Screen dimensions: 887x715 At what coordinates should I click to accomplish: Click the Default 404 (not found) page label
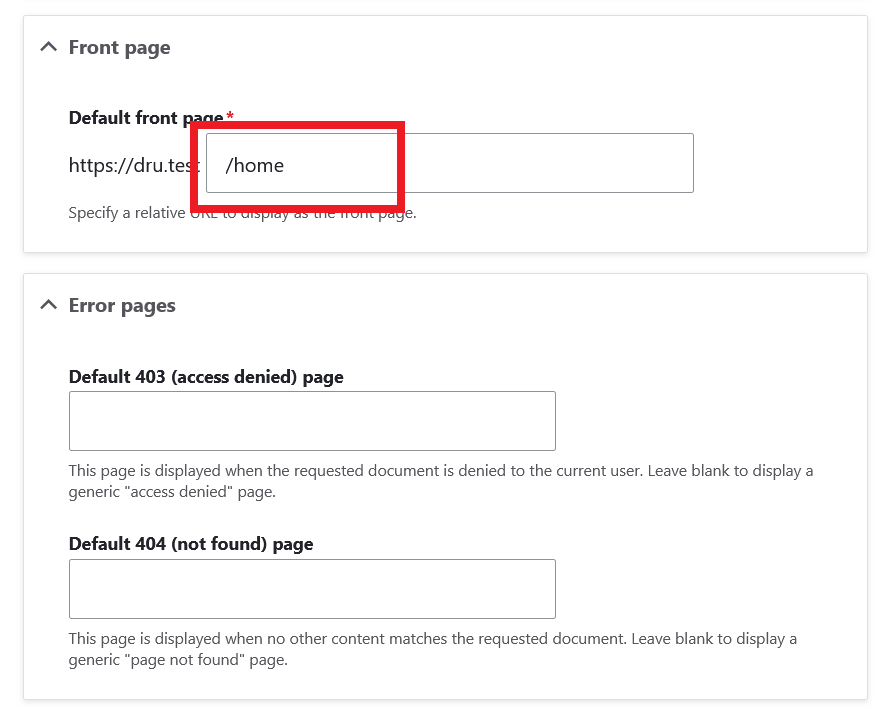click(190, 544)
